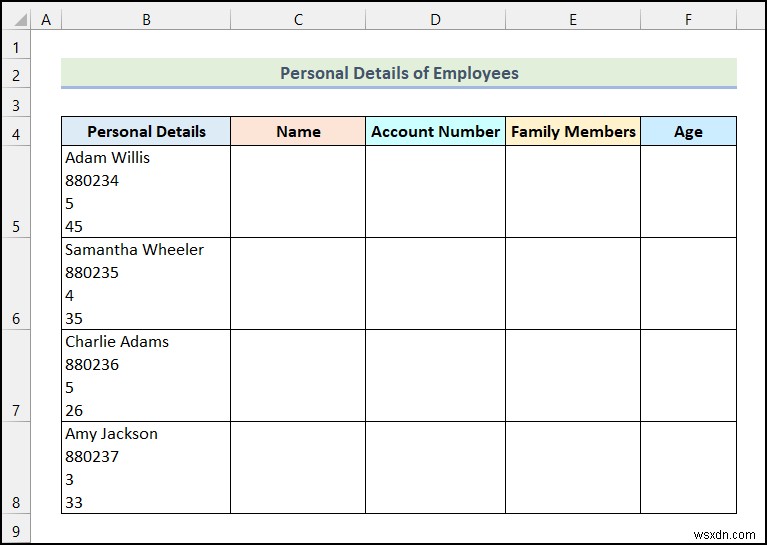Click Account Number cell in Adam Willis row
Viewport: 767px width, 545px height.
point(435,192)
